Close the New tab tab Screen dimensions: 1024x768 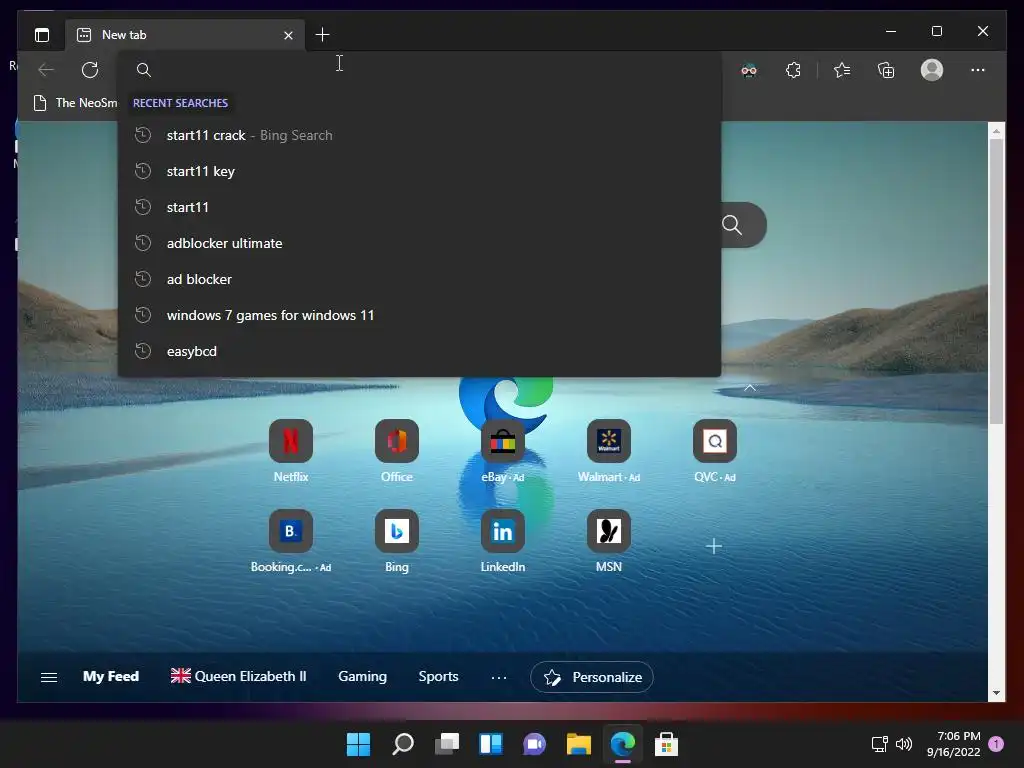(288, 35)
